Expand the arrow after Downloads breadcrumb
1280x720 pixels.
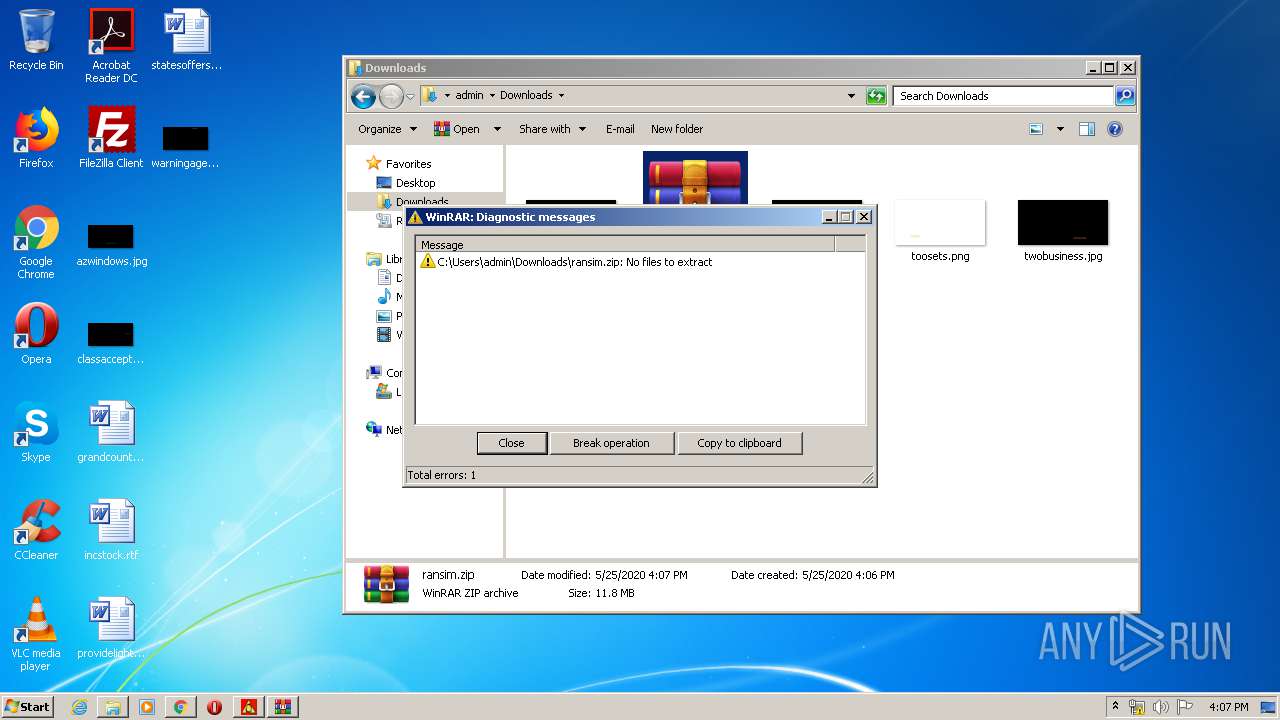pos(561,96)
